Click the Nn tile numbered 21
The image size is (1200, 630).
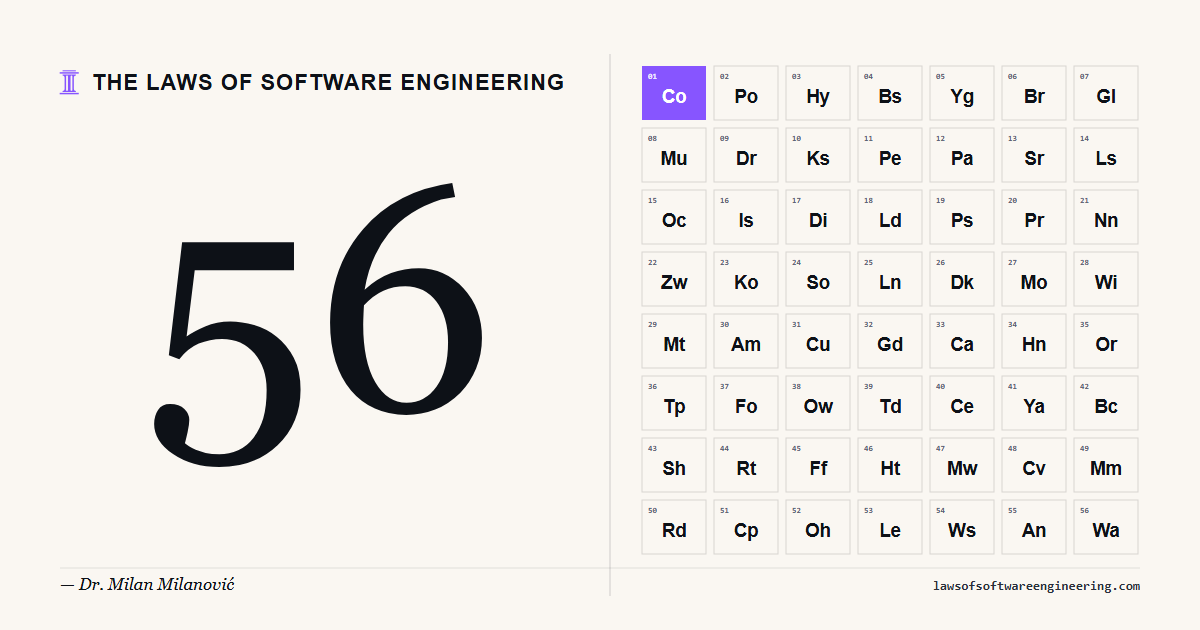pyautogui.click(x=1106, y=217)
